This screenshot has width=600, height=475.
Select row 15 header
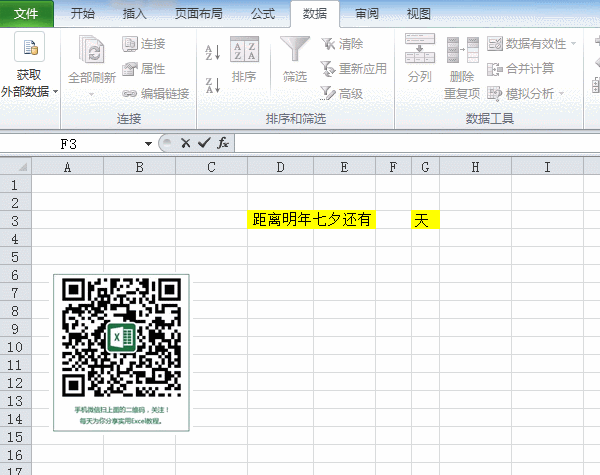tap(15, 437)
